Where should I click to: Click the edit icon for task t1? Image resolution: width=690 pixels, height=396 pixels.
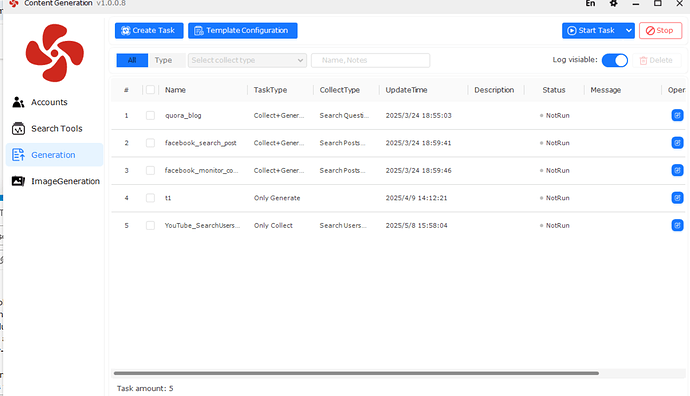pyautogui.click(x=677, y=198)
